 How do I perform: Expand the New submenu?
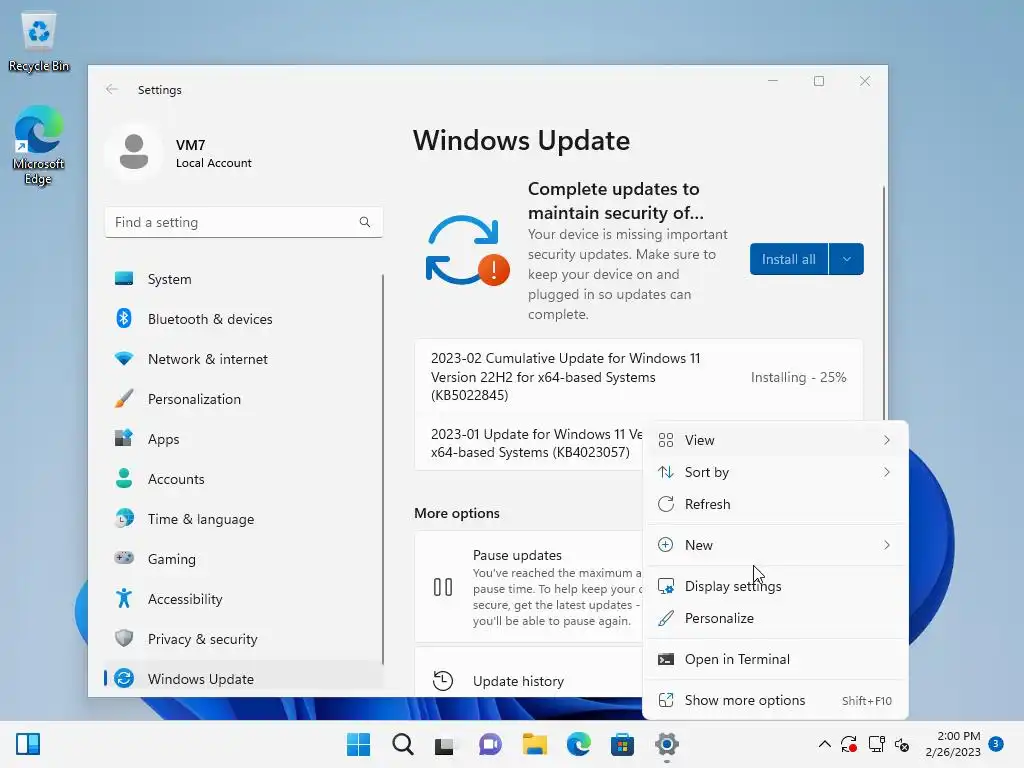coord(775,545)
